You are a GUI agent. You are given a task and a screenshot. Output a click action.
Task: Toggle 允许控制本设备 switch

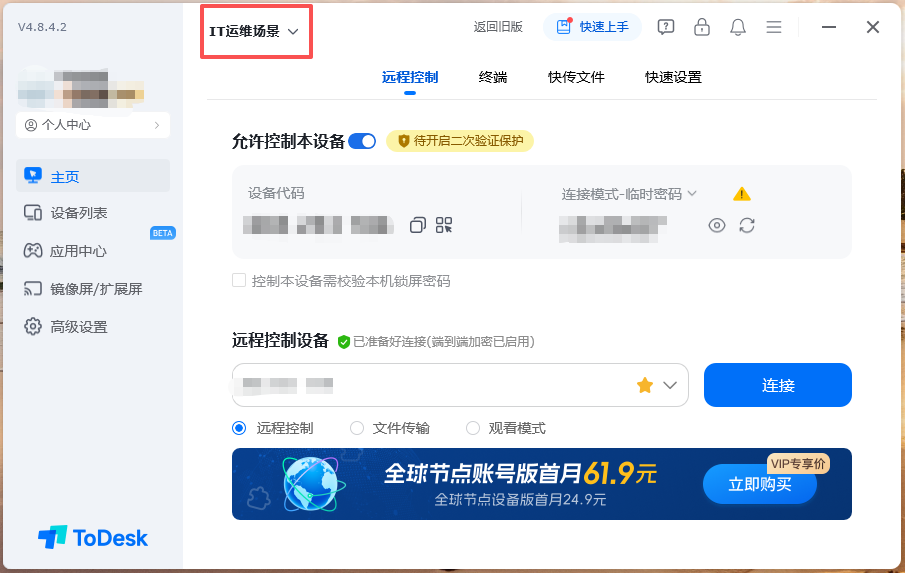(x=362, y=141)
